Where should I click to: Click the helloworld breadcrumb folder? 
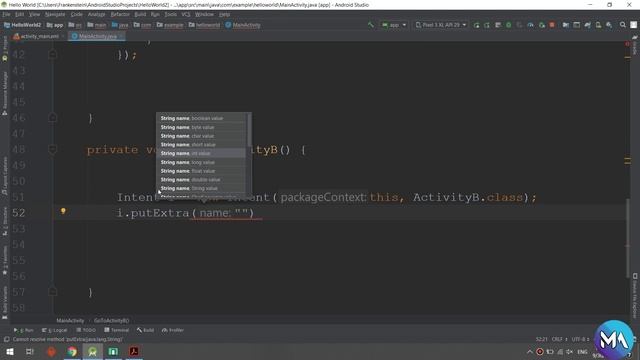click(x=204, y=25)
